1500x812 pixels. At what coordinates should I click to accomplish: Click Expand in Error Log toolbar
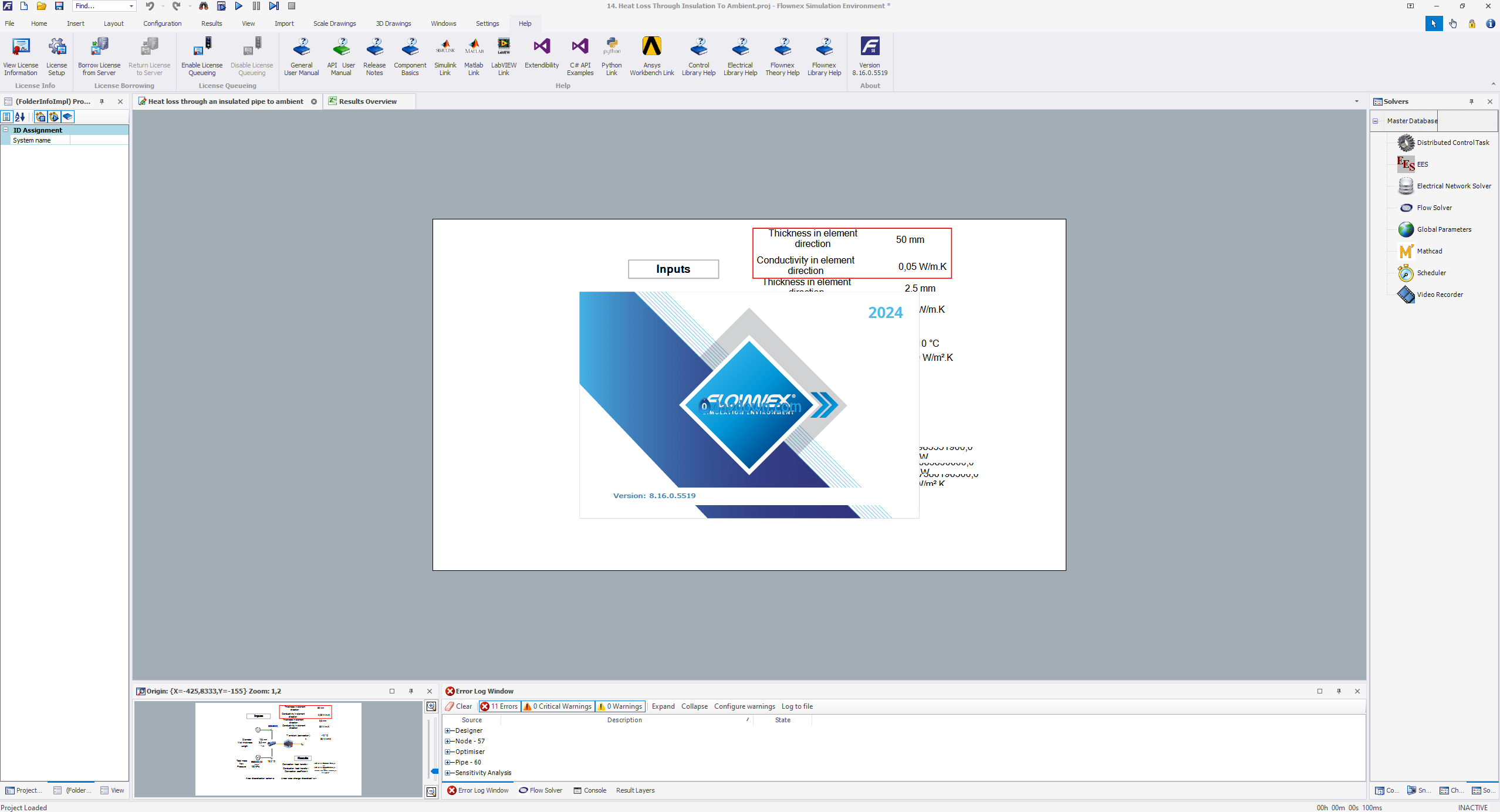click(x=663, y=706)
